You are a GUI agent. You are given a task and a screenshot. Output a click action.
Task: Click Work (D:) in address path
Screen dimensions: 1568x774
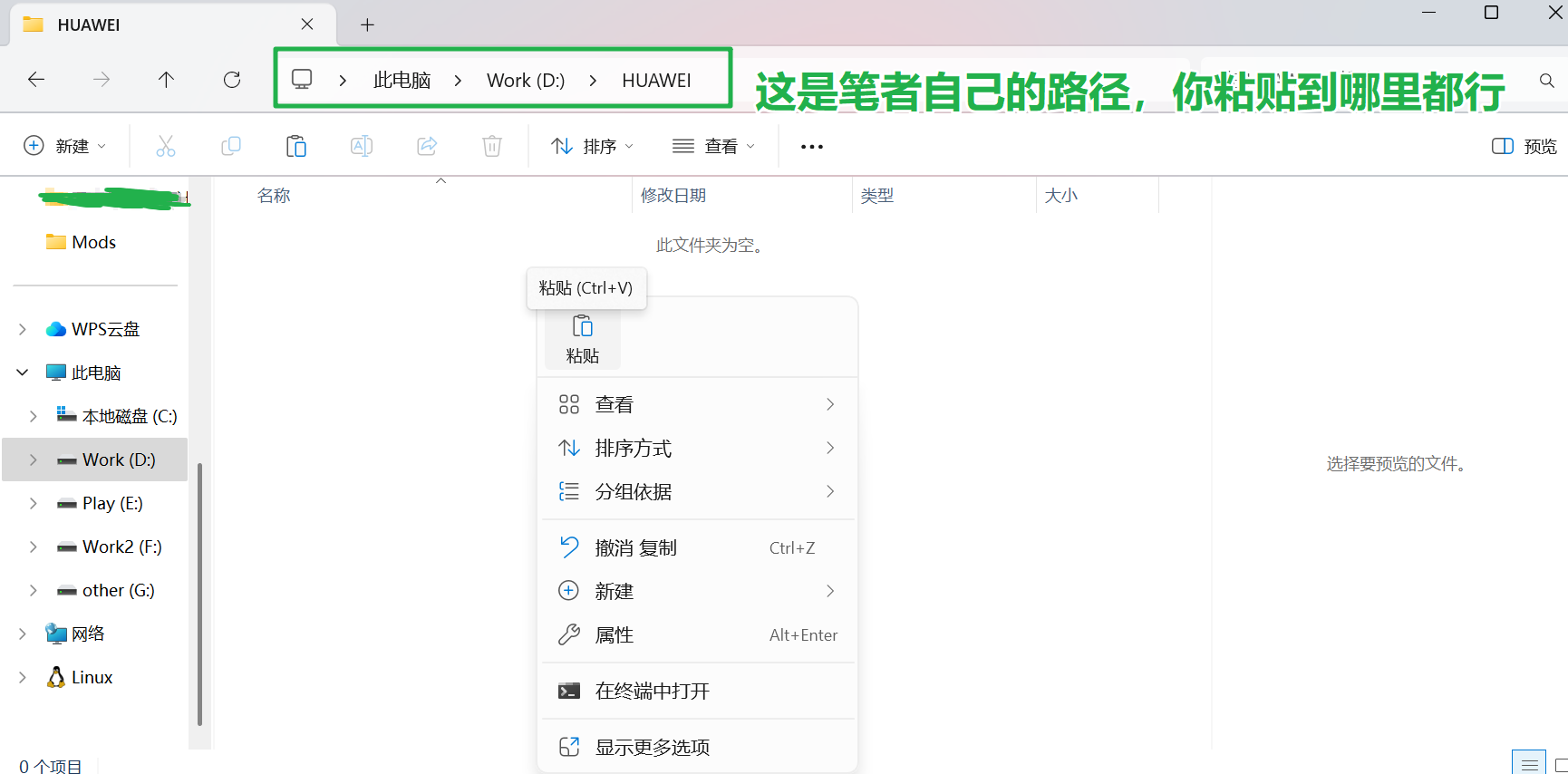[526, 81]
